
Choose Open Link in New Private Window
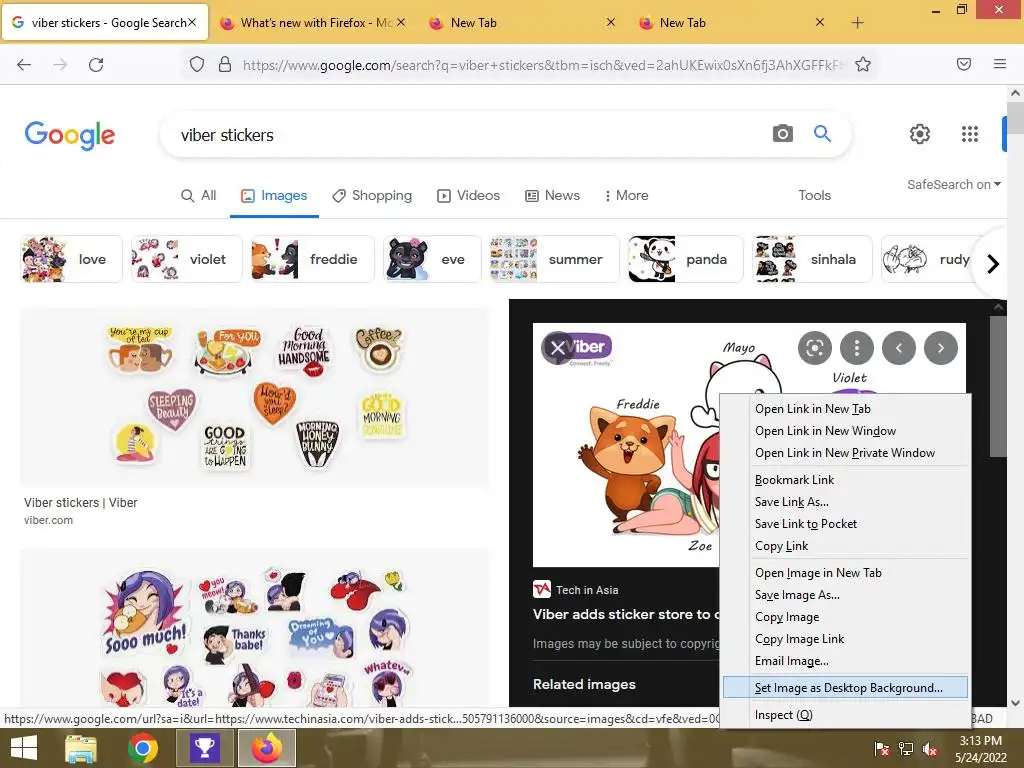(845, 453)
